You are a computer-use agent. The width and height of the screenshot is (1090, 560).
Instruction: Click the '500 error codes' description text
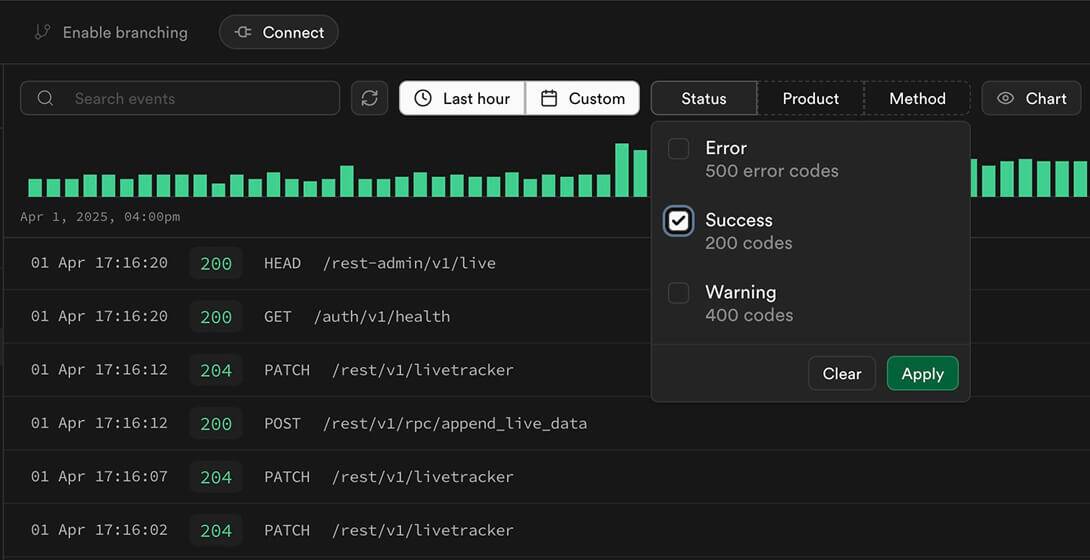coord(772,171)
